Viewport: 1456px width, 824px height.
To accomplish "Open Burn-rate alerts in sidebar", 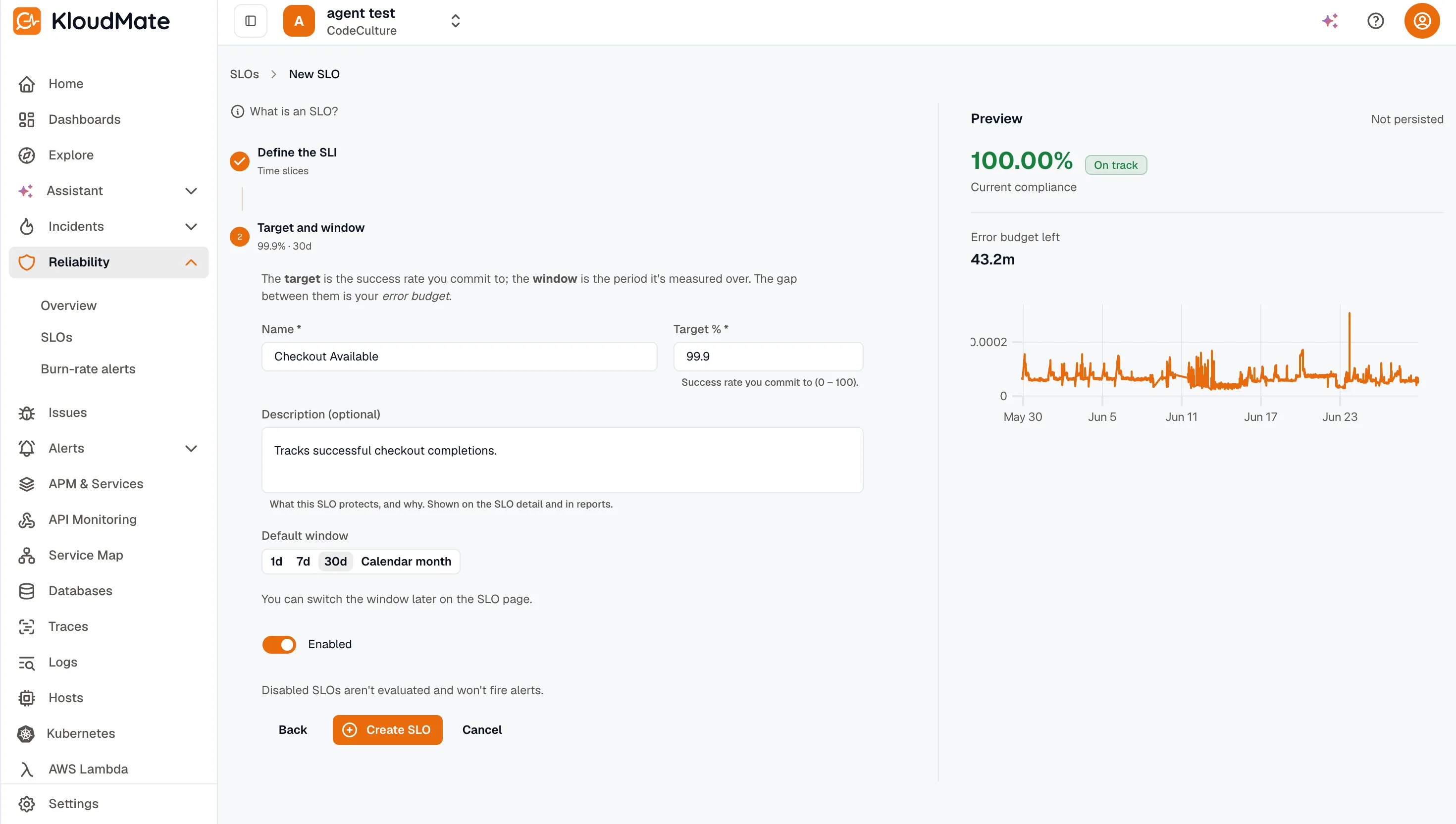I will point(88,369).
